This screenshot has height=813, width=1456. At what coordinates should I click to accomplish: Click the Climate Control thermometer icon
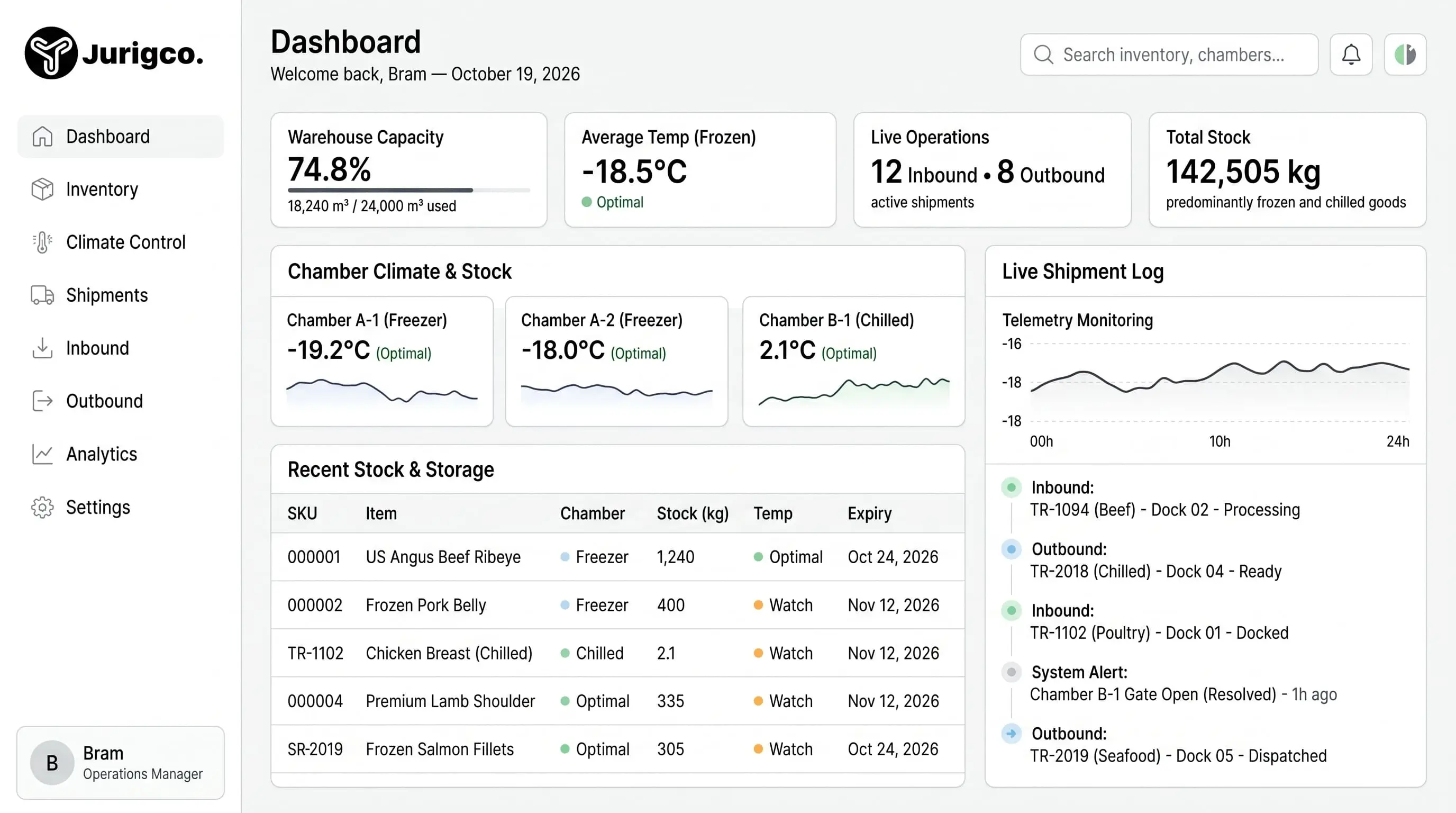[x=42, y=242]
